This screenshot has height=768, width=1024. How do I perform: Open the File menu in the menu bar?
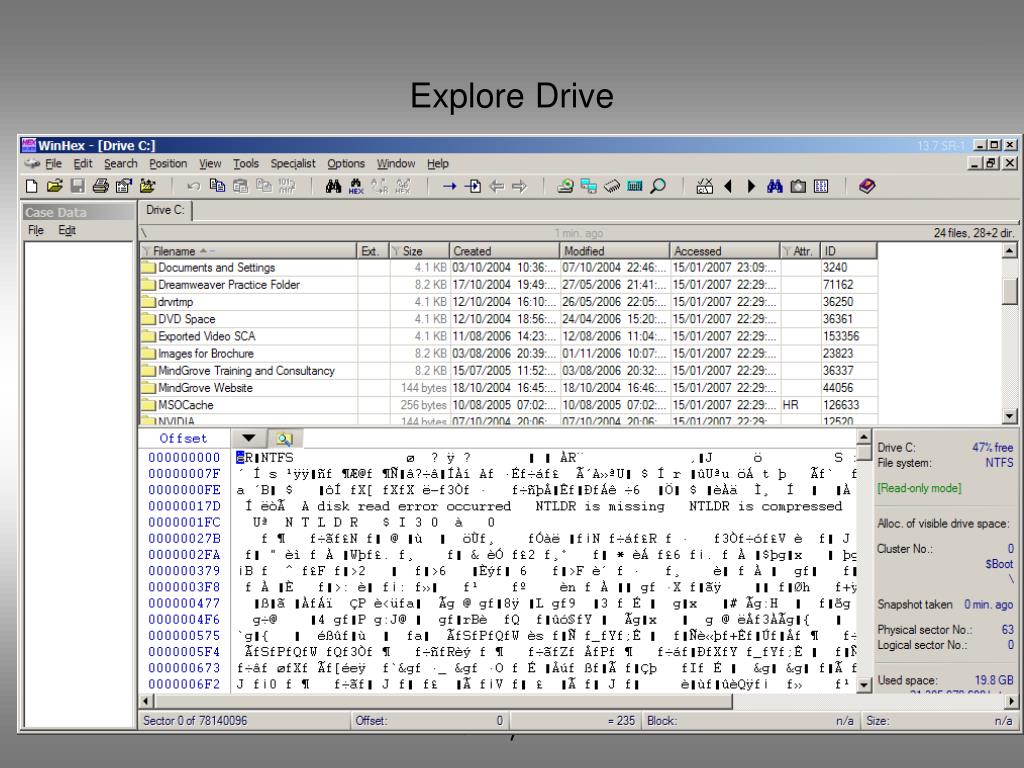(x=54, y=164)
